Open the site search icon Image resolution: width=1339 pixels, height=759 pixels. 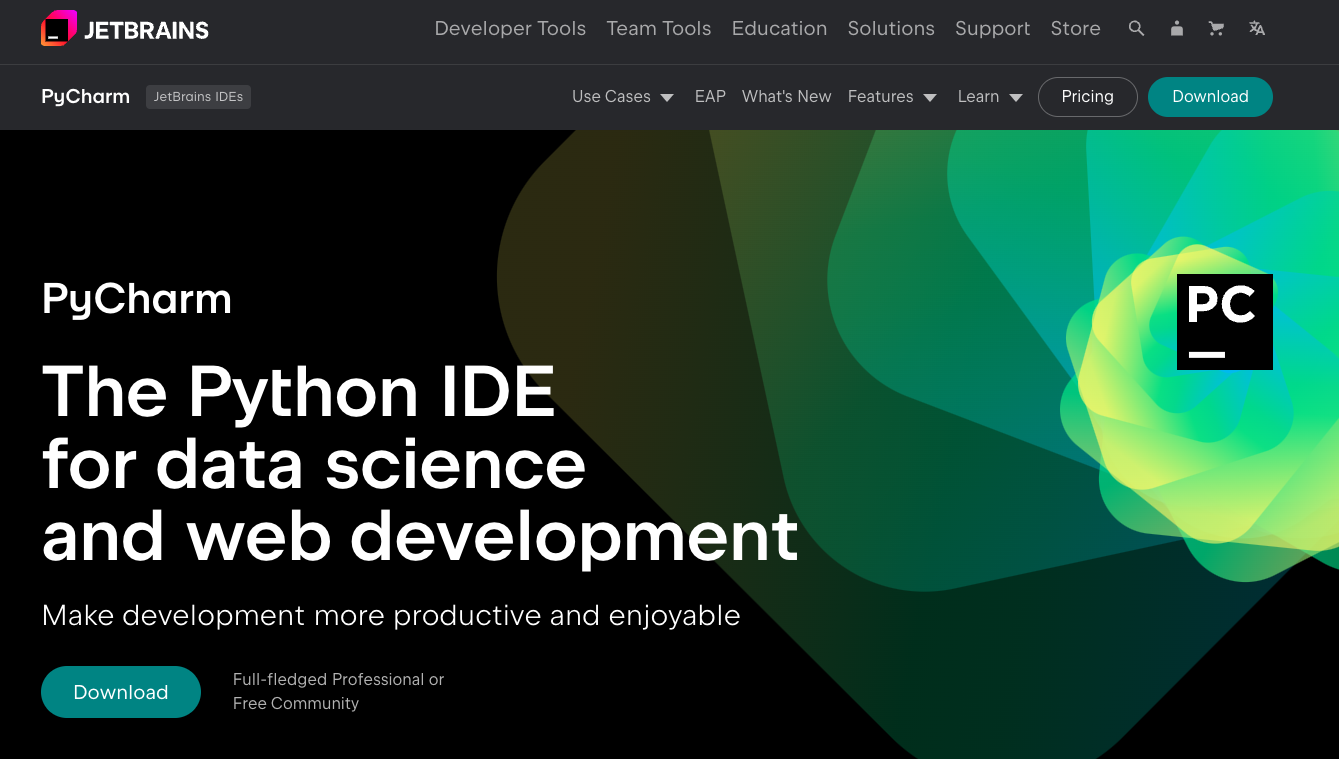[x=1136, y=29]
